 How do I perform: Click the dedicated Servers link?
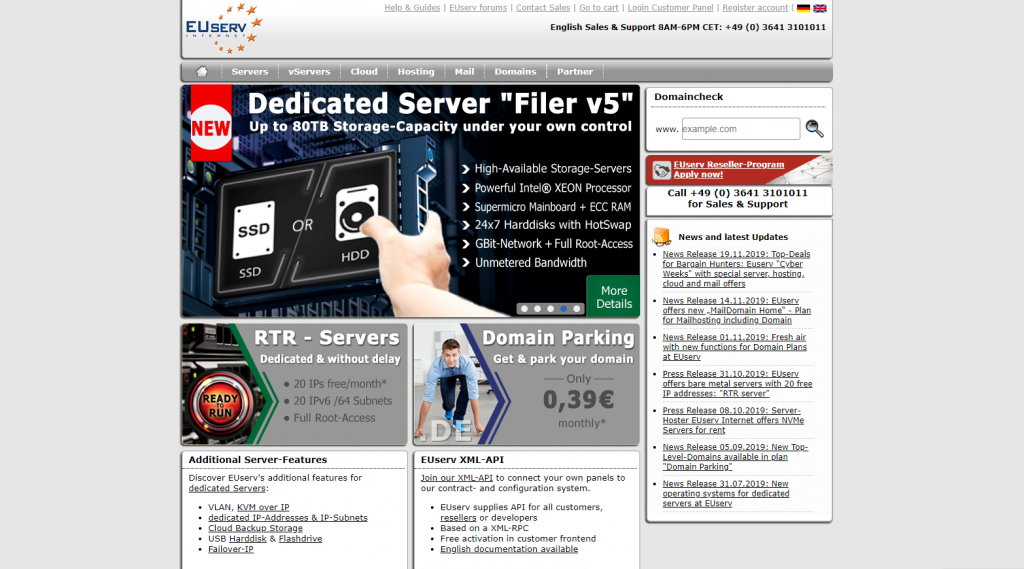[x=227, y=488]
